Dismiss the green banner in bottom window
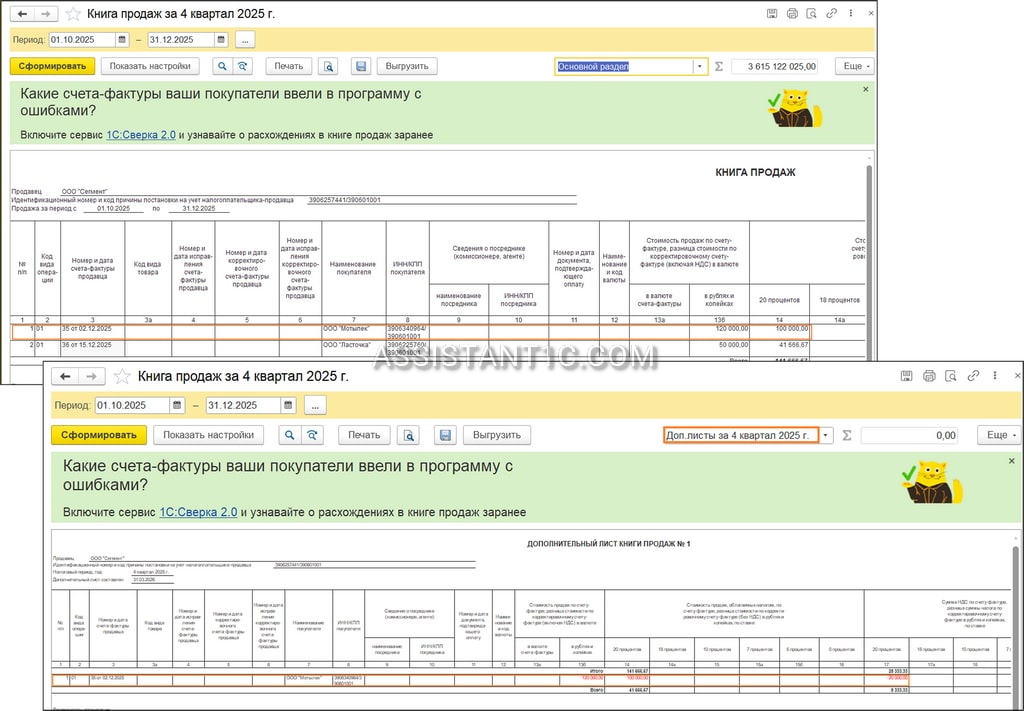 pyautogui.click(x=1012, y=461)
